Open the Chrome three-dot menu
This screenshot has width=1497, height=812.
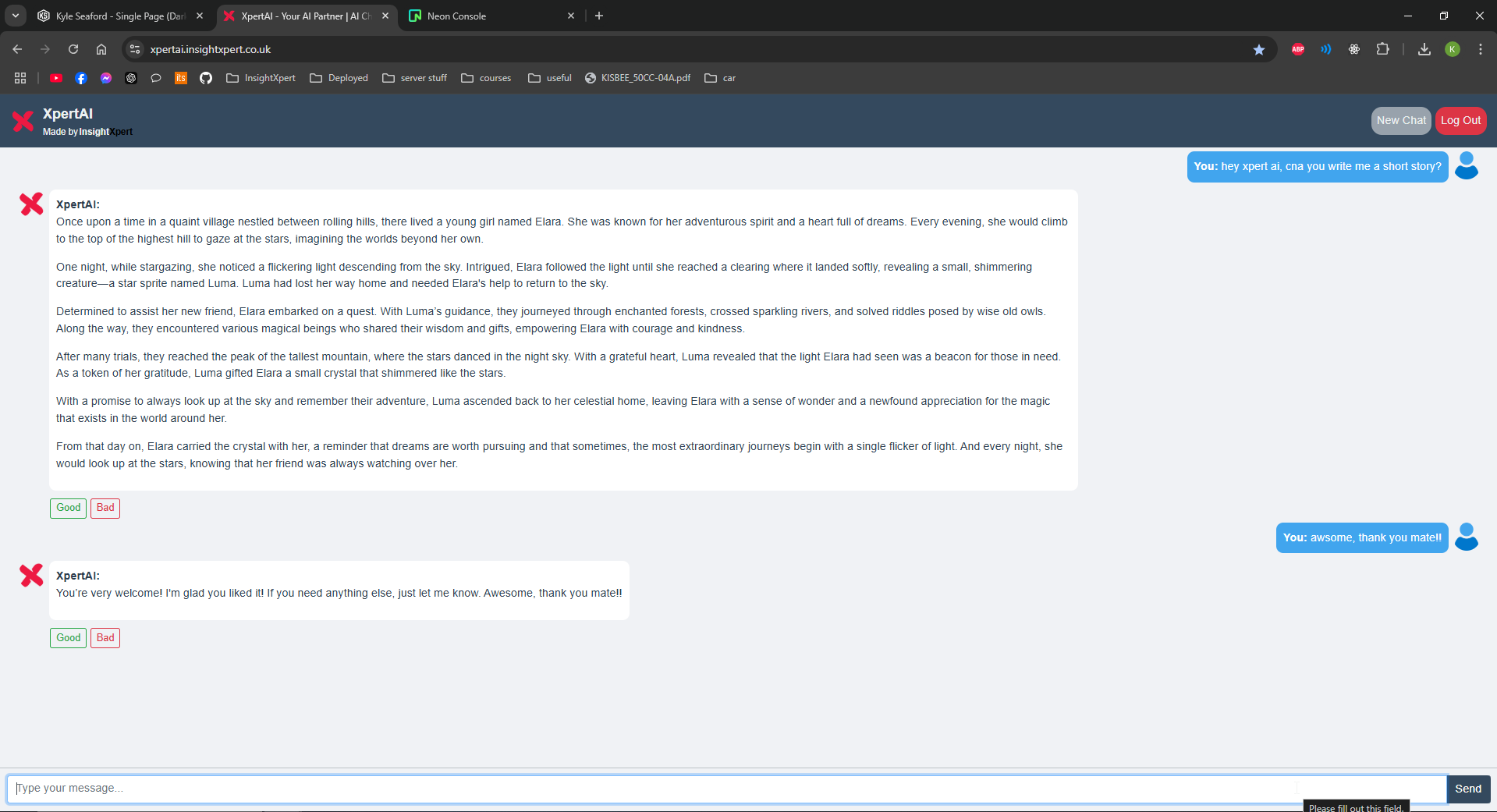(x=1480, y=49)
